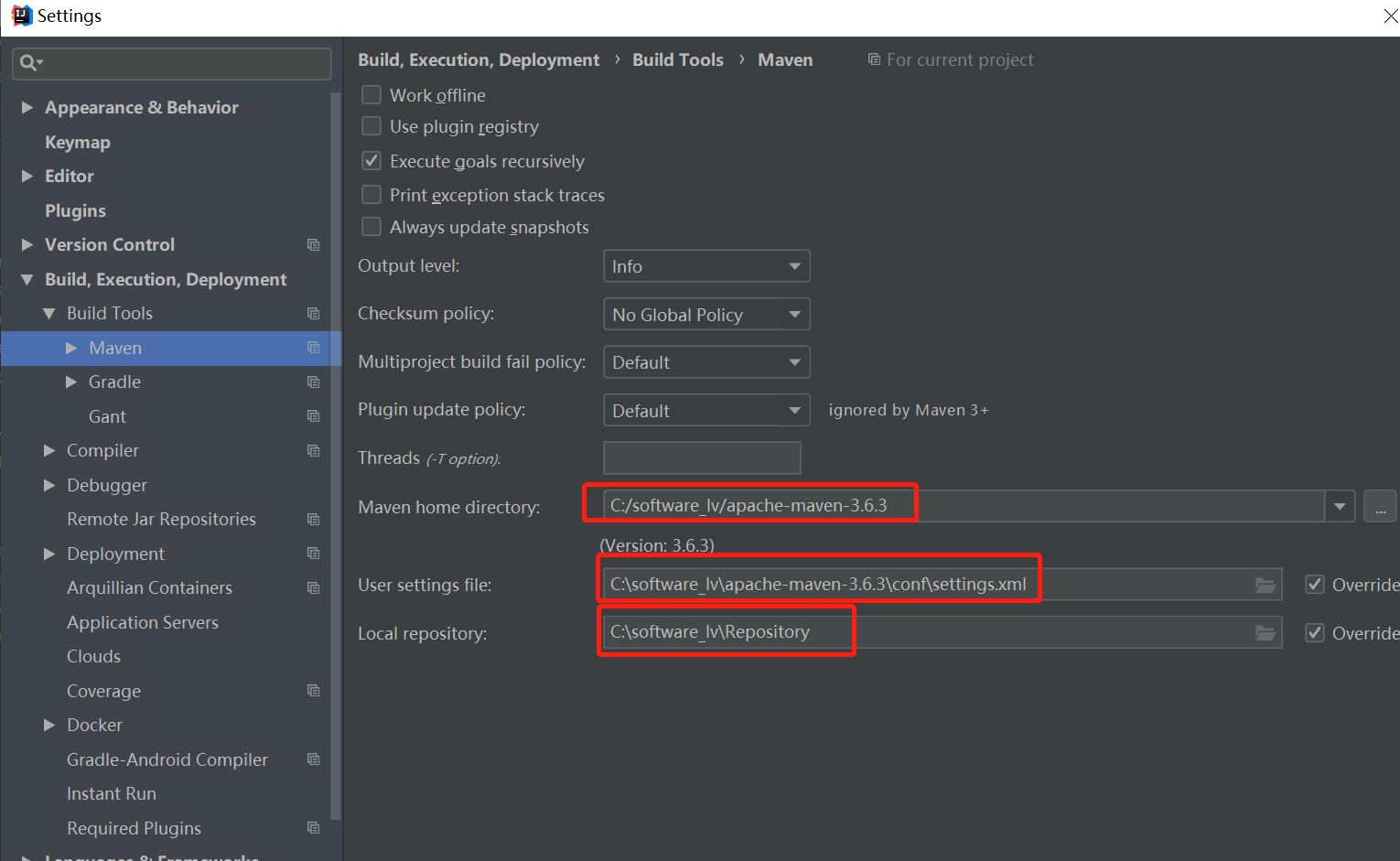The height and width of the screenshot is (861, 1400).
Task: Click folder browse icon for User settings file
Action: 1265,585
